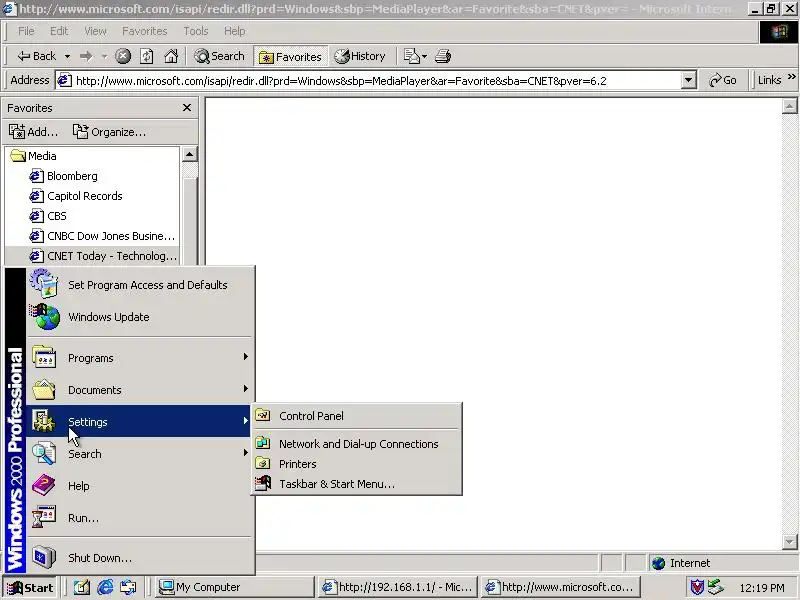The width and height of the screenshot is (800, 600).
Task: Select Settings in the Start menu
Action: [x=138, y=421]
